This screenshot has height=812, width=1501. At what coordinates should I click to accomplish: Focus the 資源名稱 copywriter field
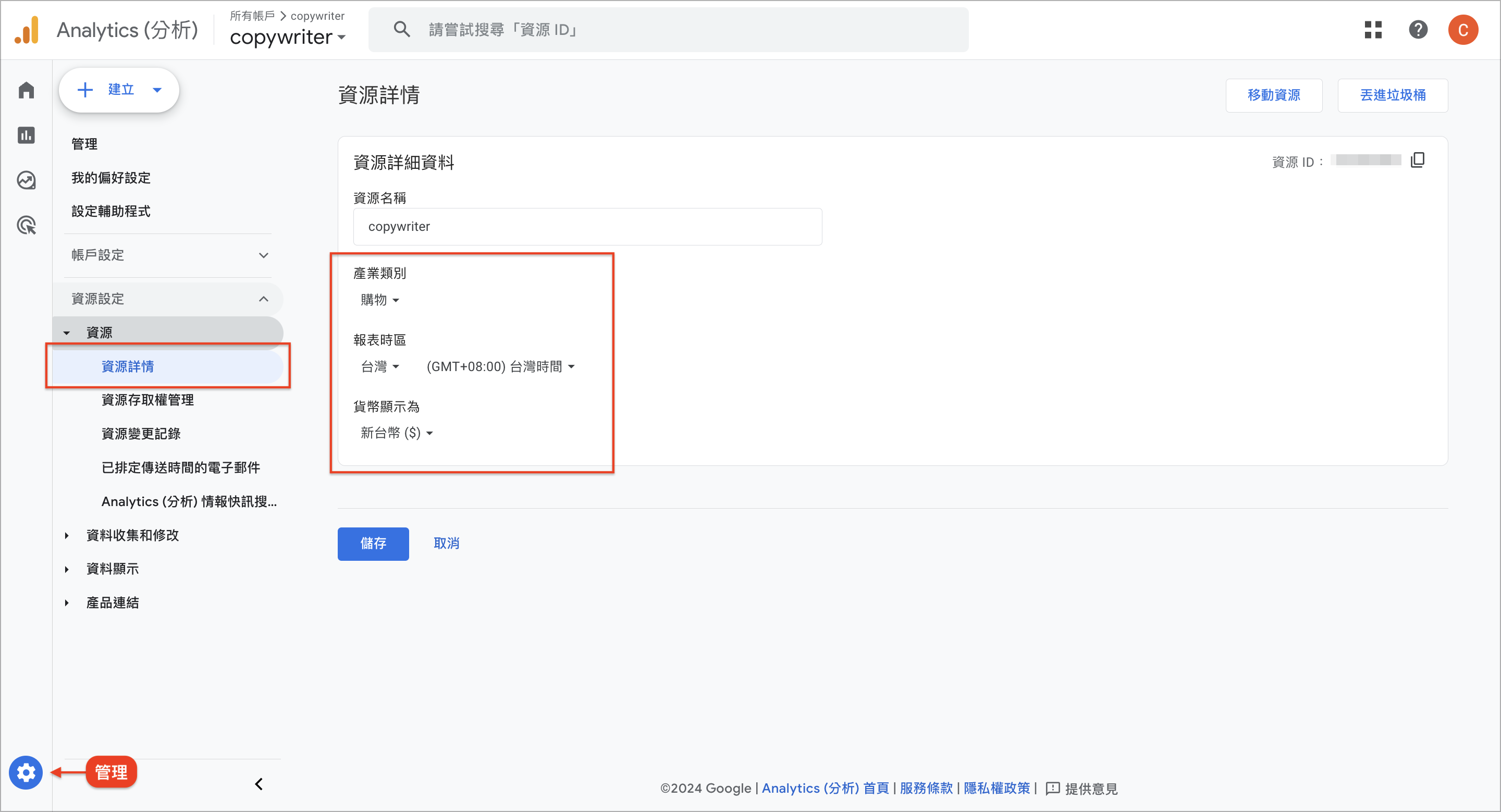587,227
